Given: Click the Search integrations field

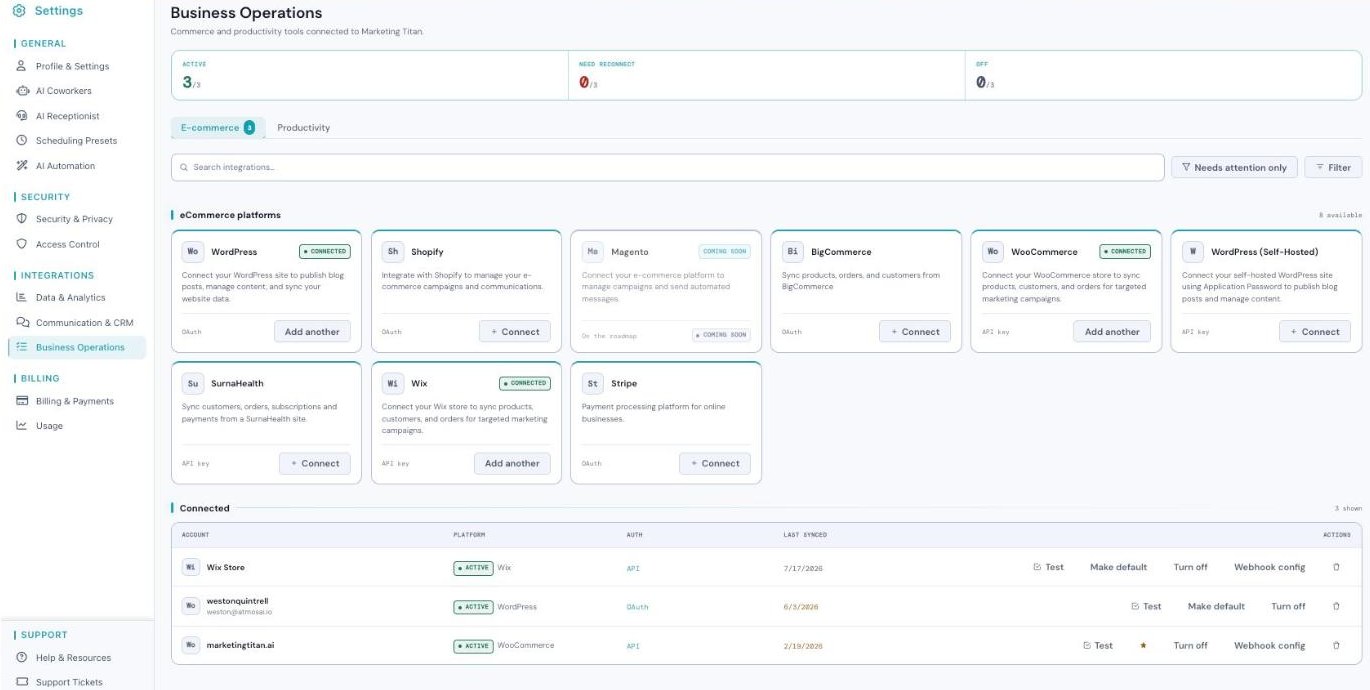Looking at the screenshot, I should pyautogui.click(x=667, y=167).
